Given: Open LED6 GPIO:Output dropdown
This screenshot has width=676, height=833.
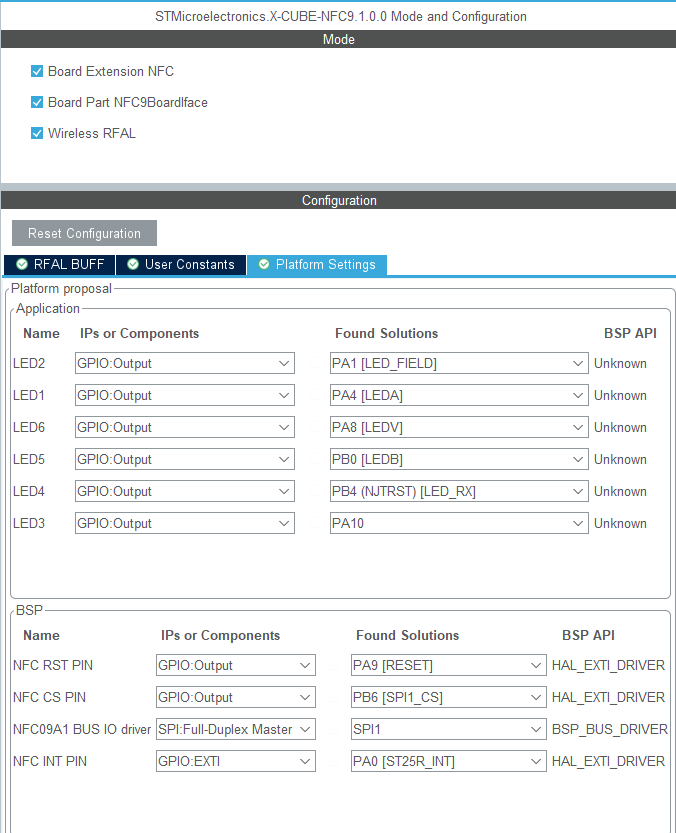Looking at the screenshot, I should point(184,427).
